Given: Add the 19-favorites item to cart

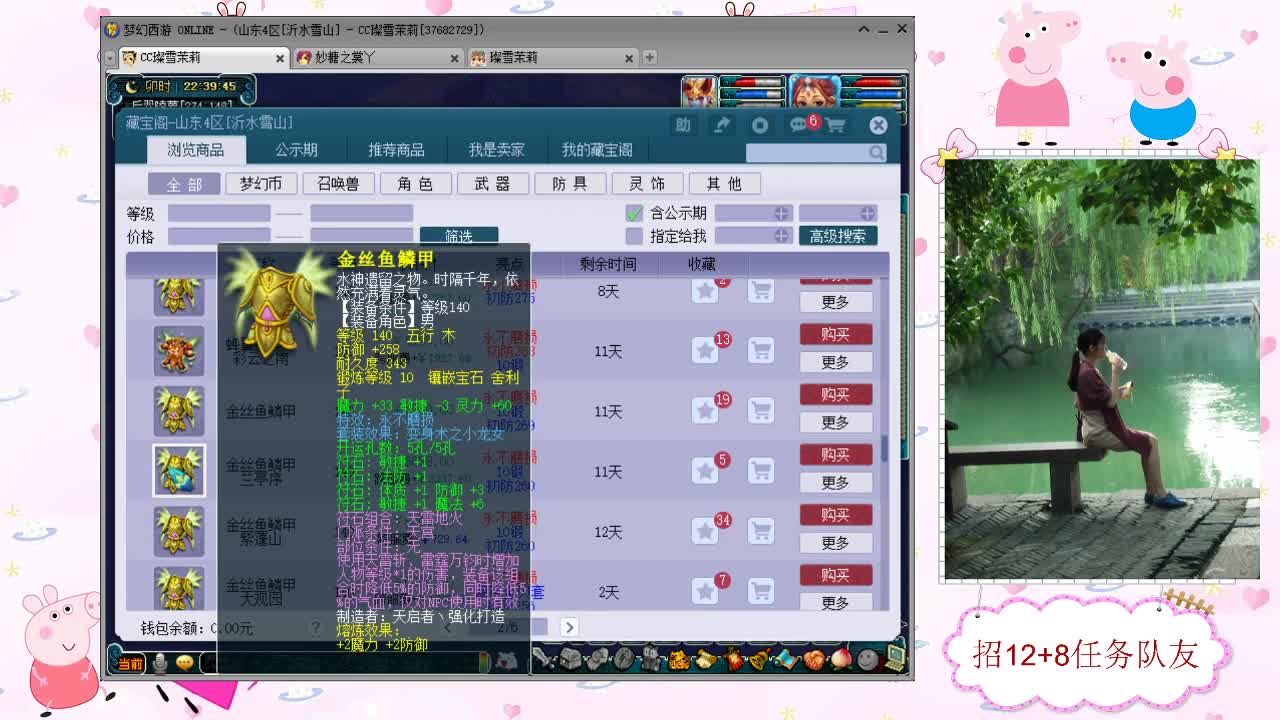Looking at the screenshot, I should [762, 411].
